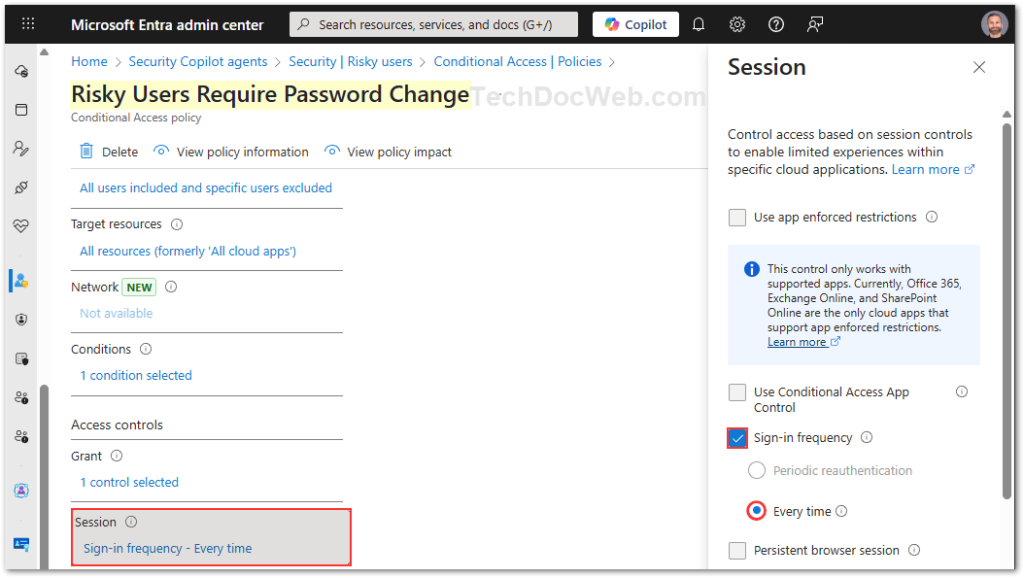Open the feedback icon in header
This screenshot has width=1024, height=578.
click(x=816, y=24)
